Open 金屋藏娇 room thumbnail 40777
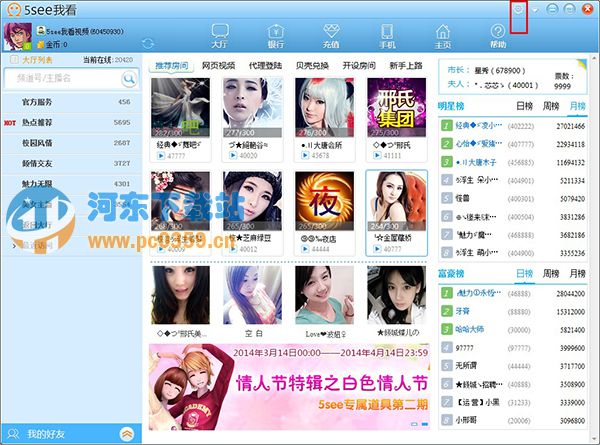Screen dimensions: 600x445 coord(396,201)
